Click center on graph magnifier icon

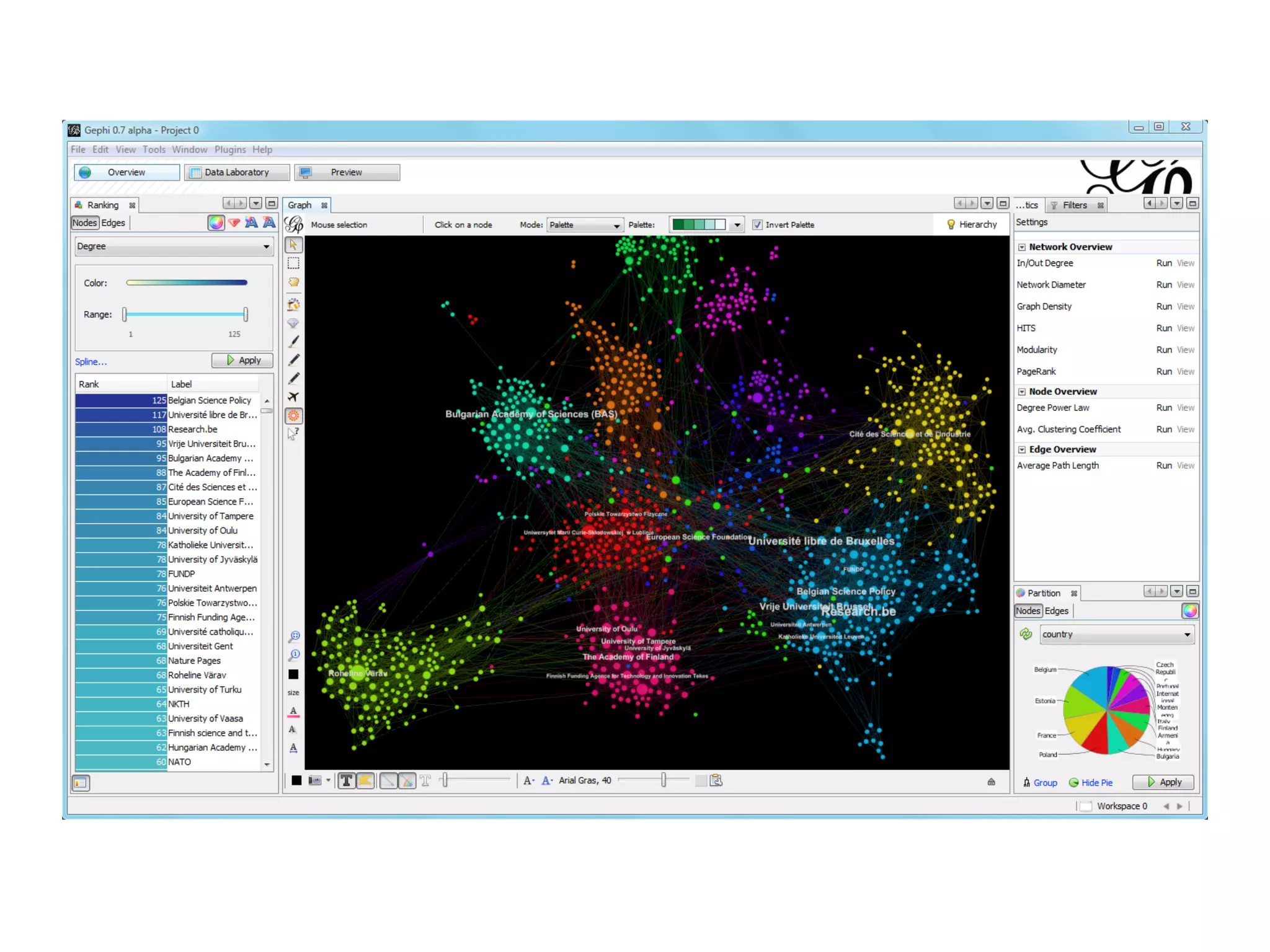pyautogui.click(x=294, y=637)
